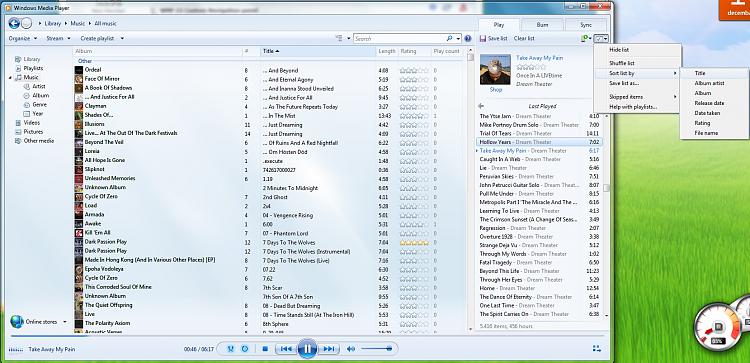Toggle shuffle playback
This screenshot has height=363, width=750.
click(231, 349)
